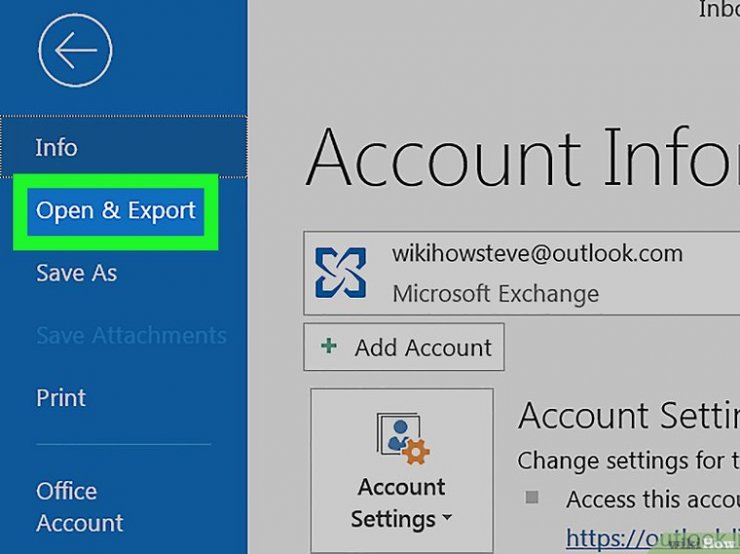Open the wikihowsteve@outlook.com account dropdown

[x=521, y=273]
